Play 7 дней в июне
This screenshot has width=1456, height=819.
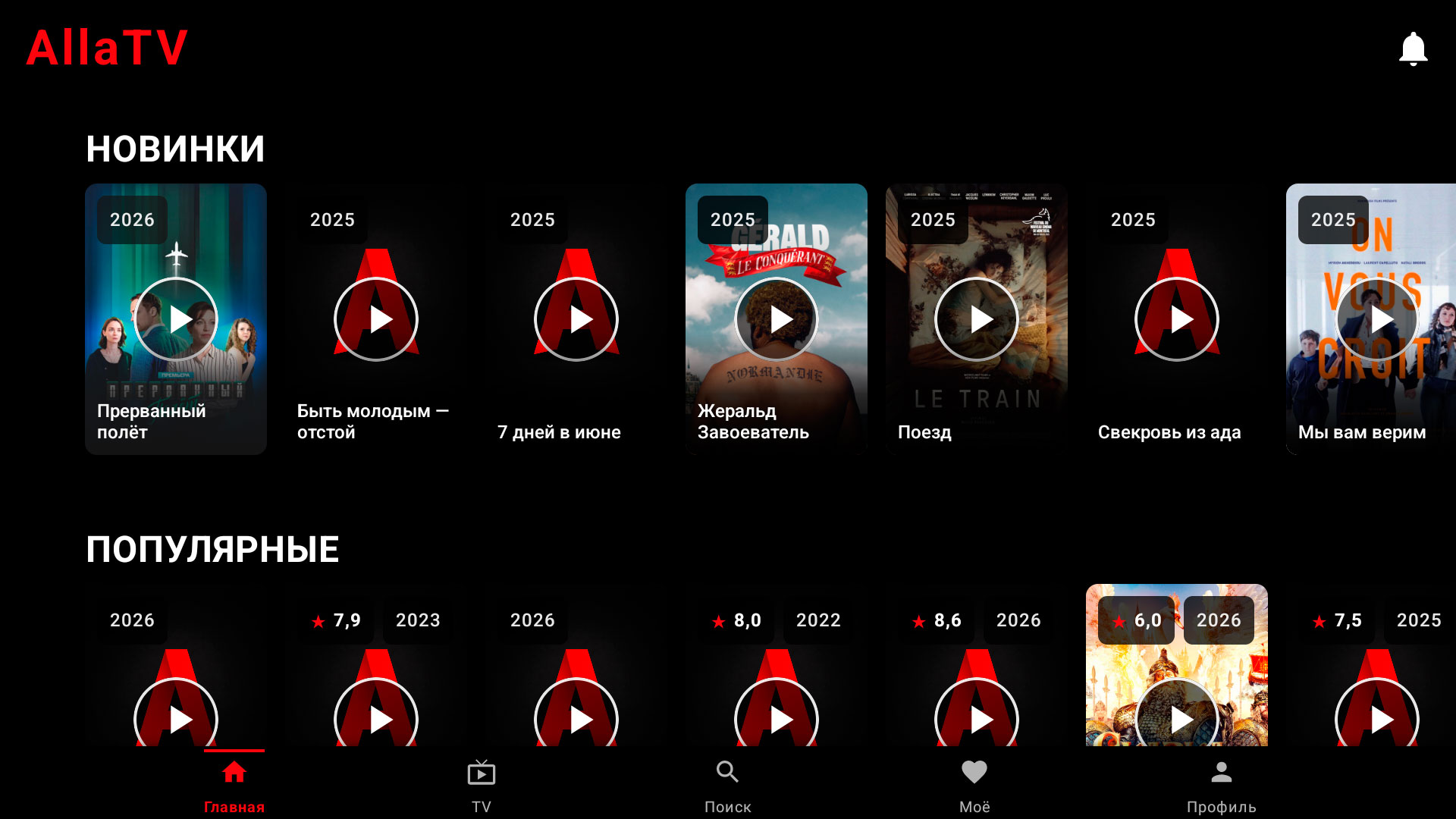coord(576,319)
